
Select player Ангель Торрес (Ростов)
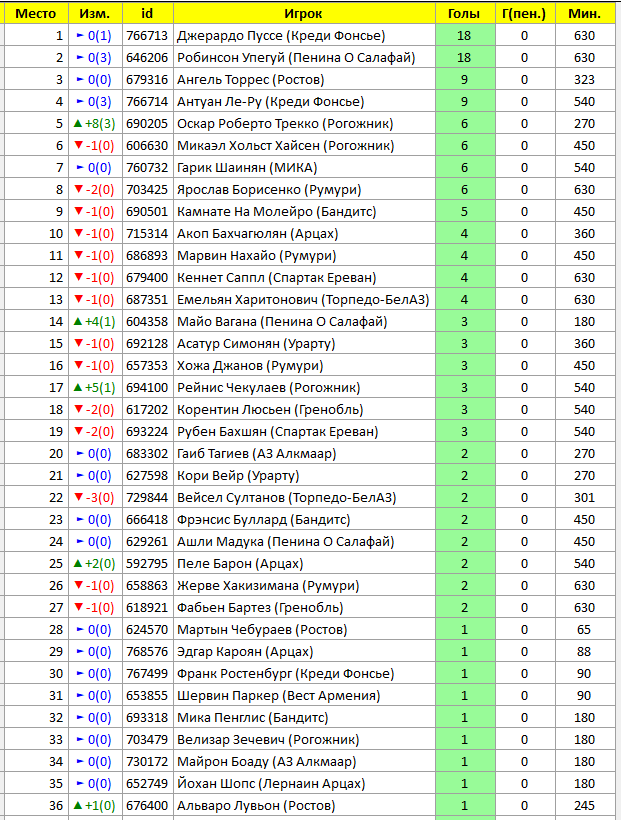coord(251,79)
